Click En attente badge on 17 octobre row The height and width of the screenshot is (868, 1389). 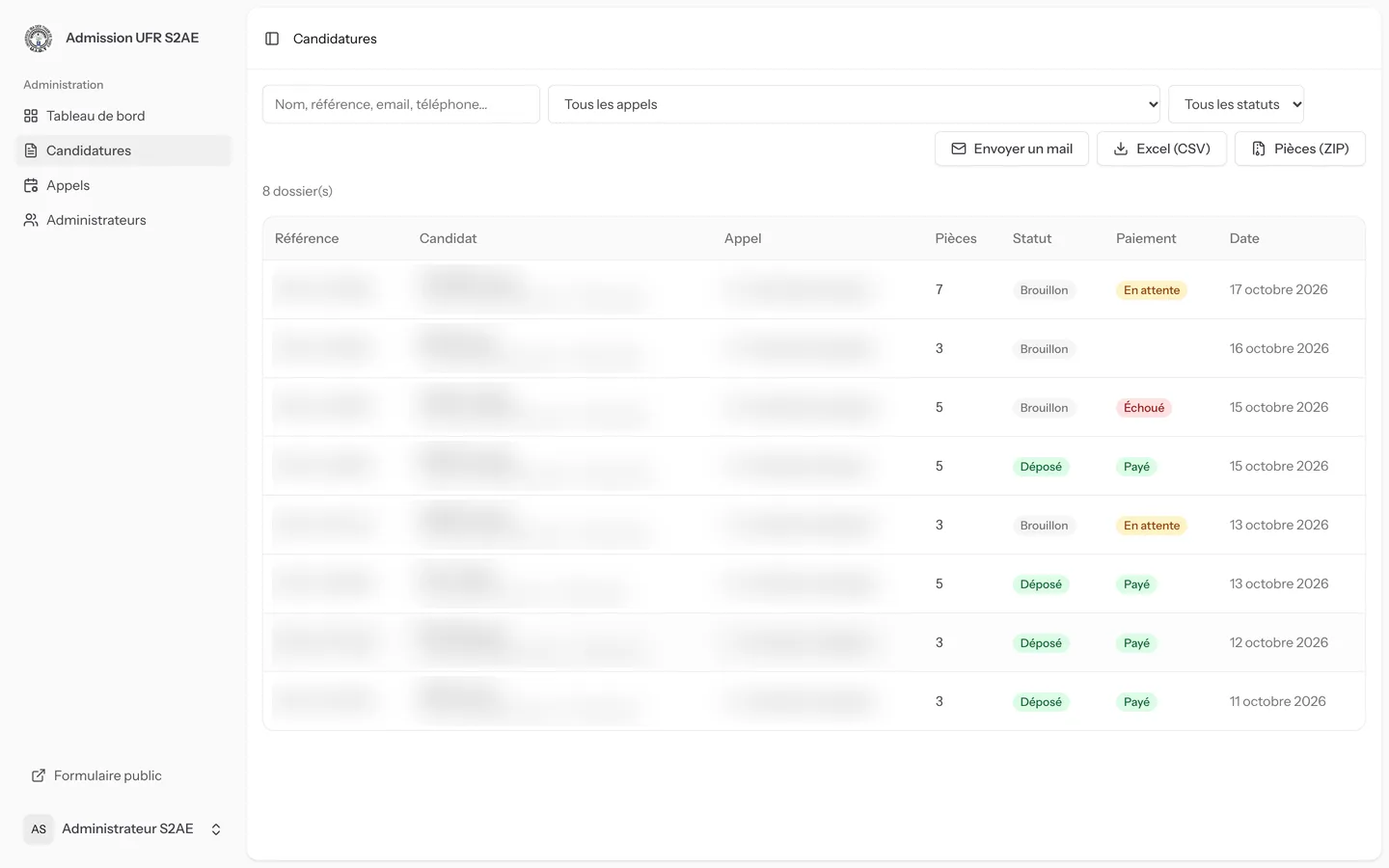click(x=1152, y=290)
